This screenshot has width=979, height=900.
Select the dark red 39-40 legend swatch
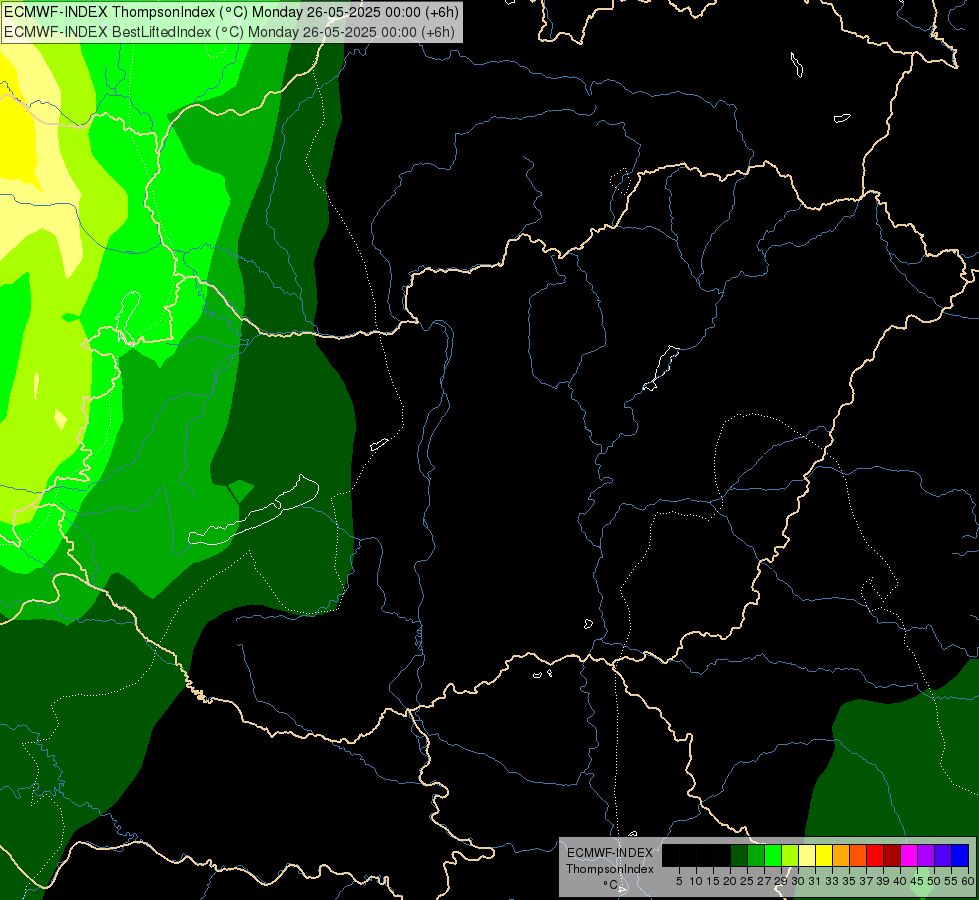pos(892,855)
